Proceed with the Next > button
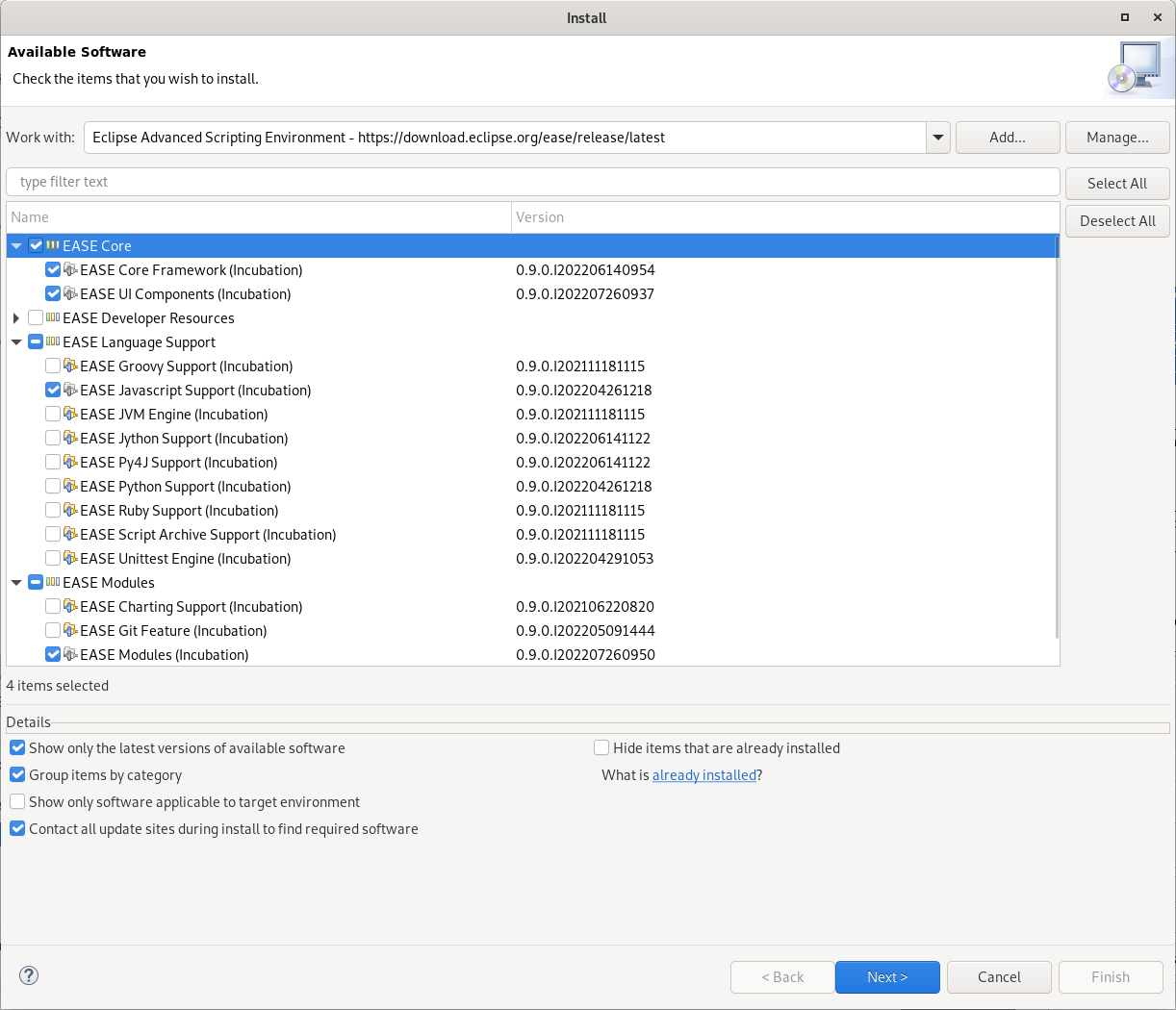 [887, 976]
